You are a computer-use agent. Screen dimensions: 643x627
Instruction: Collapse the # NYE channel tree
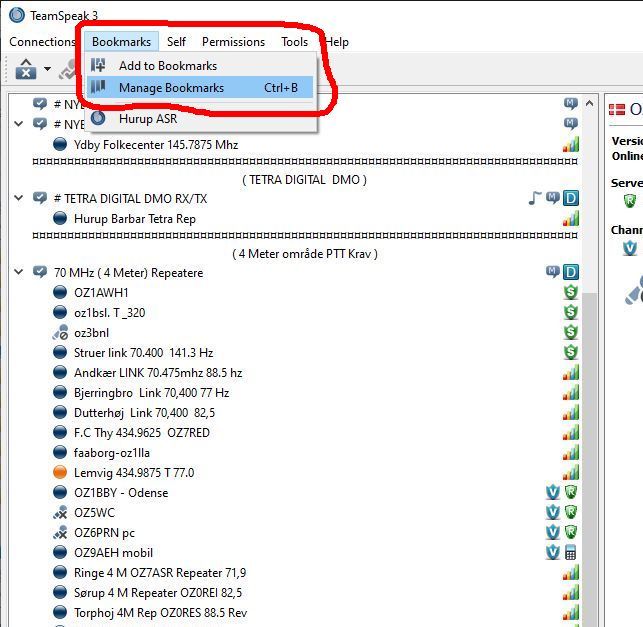[x=18, y=123]
